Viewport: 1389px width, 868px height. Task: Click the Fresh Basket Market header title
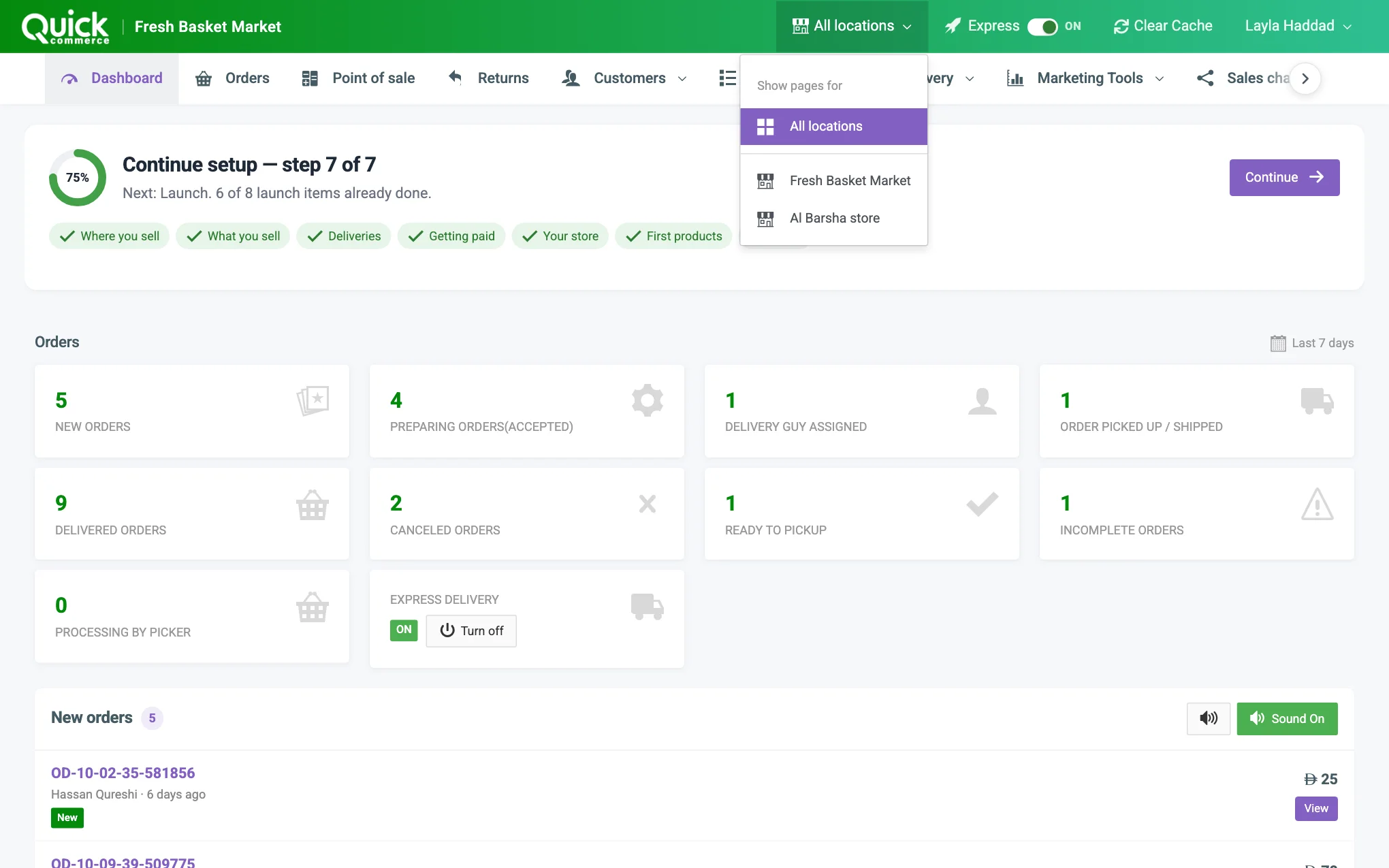(208, 27)
